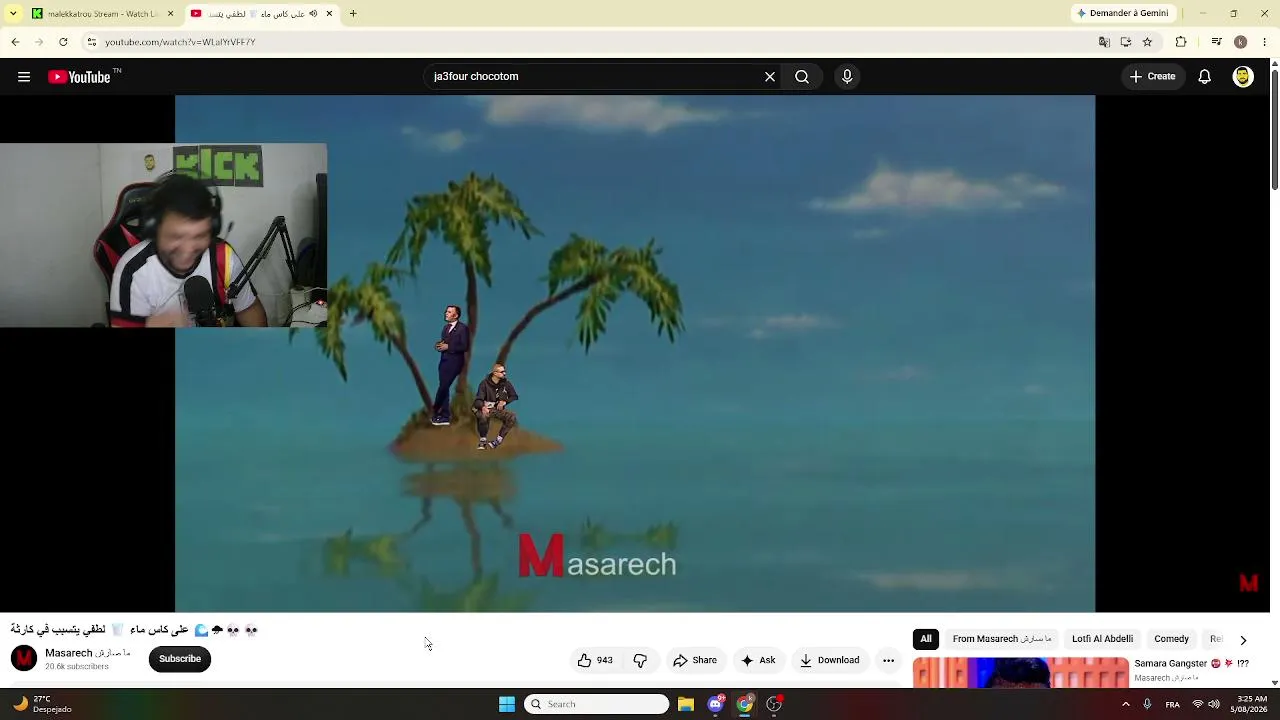
Task: Open a new browser tab
Action: pyautogui.click(x=353, y=14)
